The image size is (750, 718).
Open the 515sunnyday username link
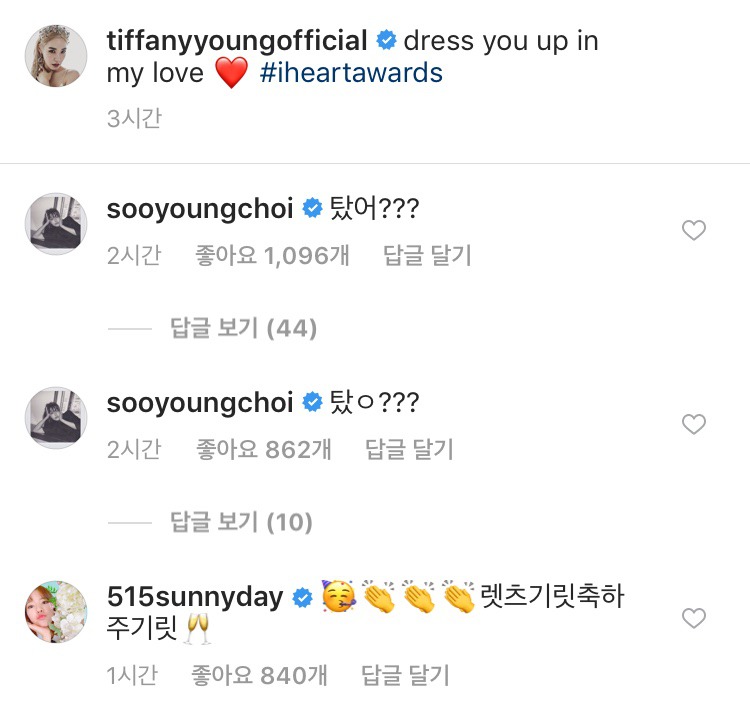click(x=195, y=597)
